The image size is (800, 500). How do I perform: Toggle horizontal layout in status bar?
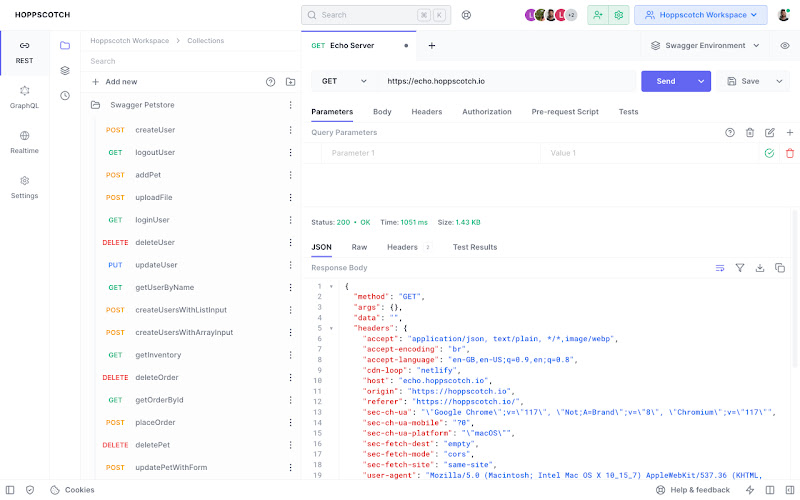[770, 490]
